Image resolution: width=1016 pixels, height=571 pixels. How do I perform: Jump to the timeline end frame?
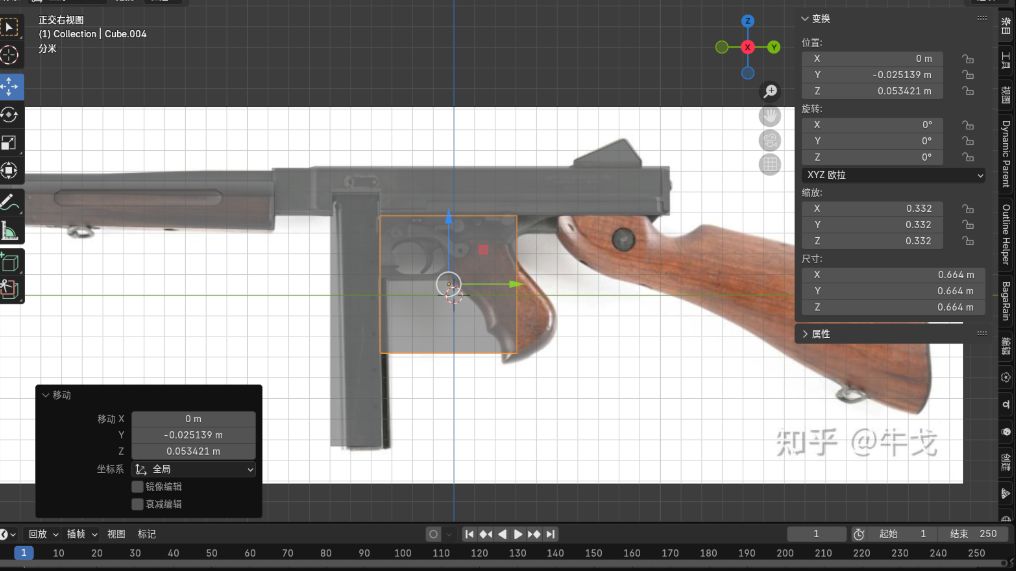tap(550, 534)
